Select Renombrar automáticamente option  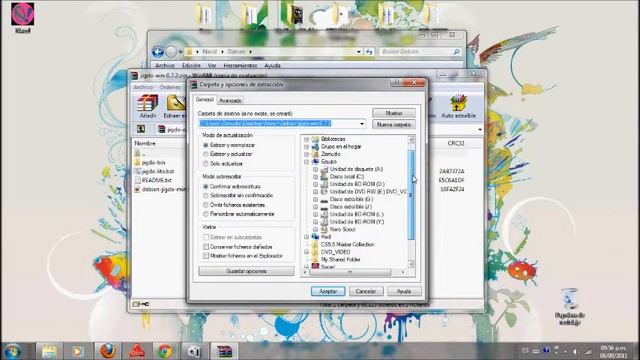tap(206, 214)
